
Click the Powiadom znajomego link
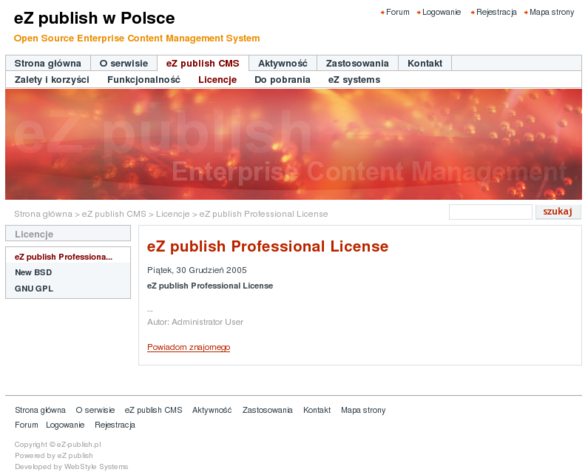tap(189, 347)
